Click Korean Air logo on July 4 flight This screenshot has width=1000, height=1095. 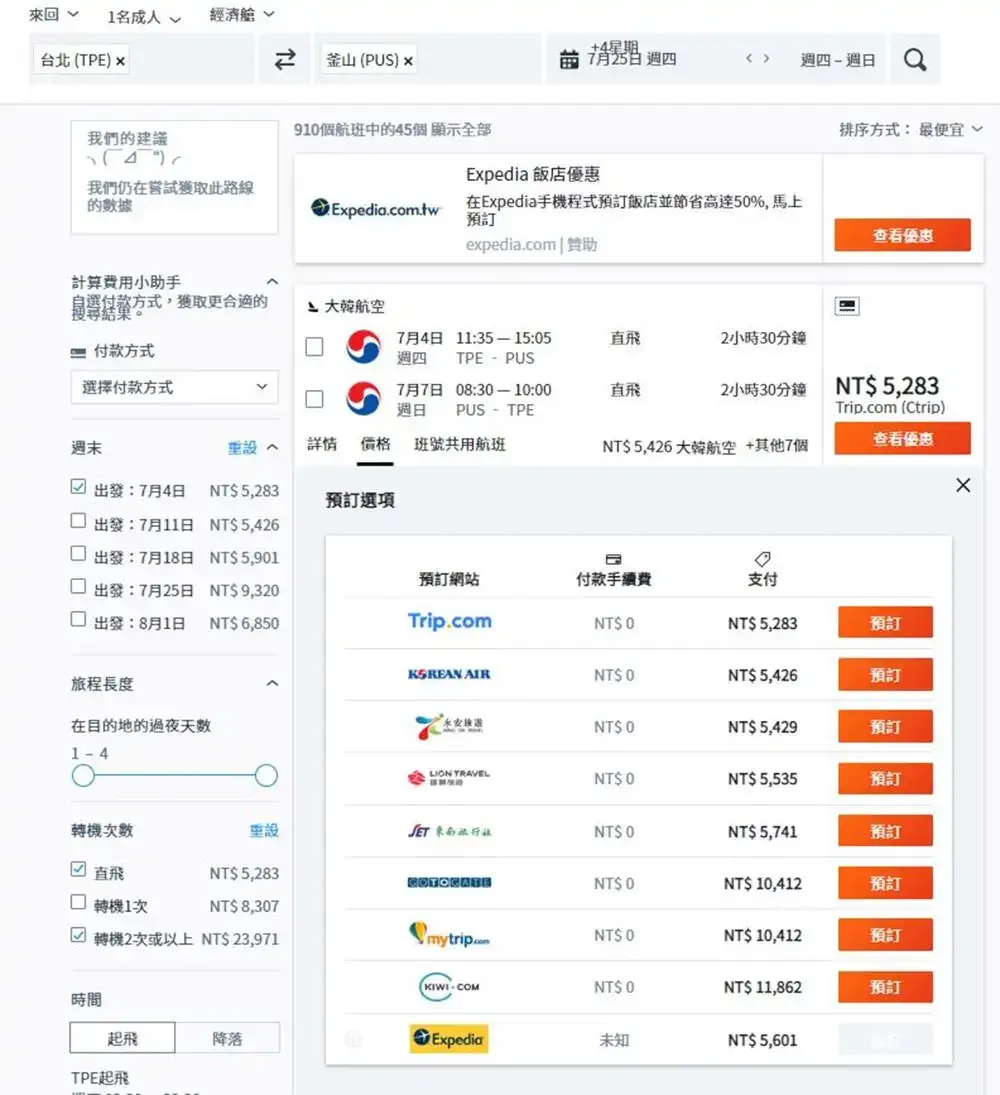click(x=363, y=347)
